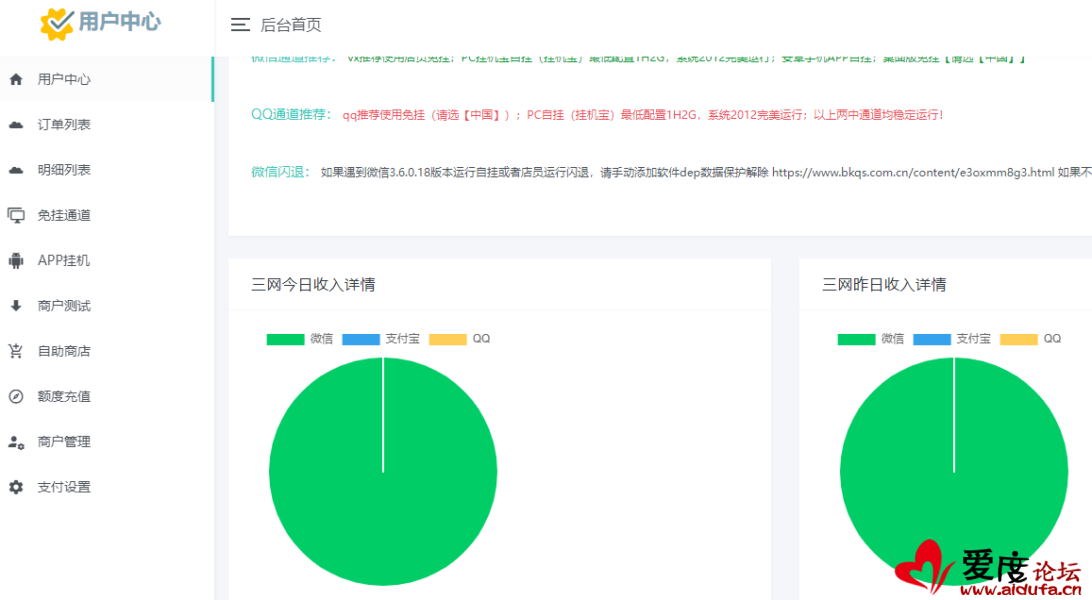Click the 用户中心 brand title text
This screenshot has height=600, width=1092.
tap(120, 22)
